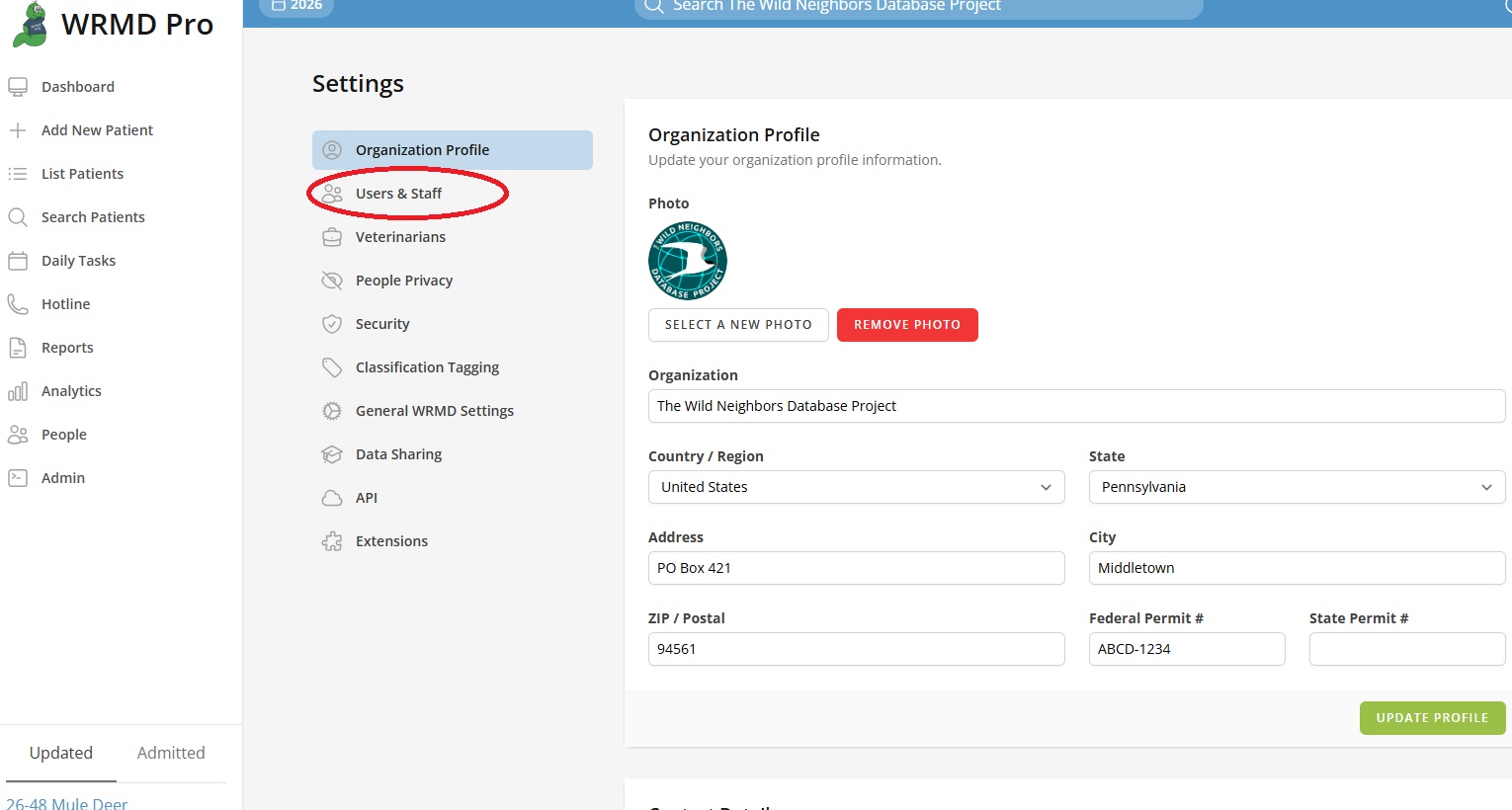Image resolution: width=1512 pixels, height=810 pixels.
Task: Click the Search Patients magnifier icon
Action: (x=18, y=217)
